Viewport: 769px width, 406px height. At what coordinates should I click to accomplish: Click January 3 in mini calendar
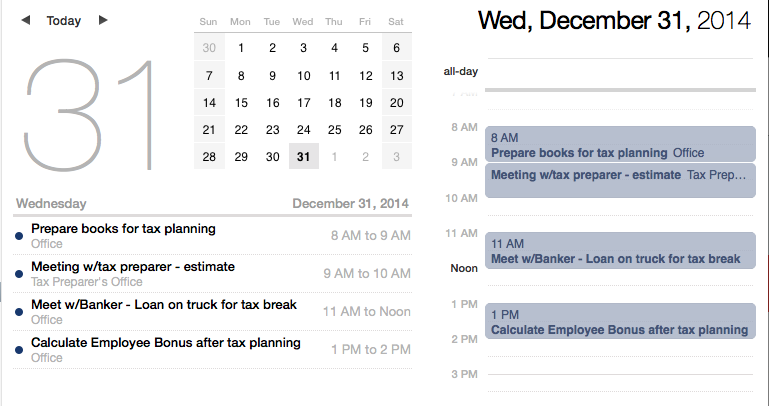pos(396,156)
